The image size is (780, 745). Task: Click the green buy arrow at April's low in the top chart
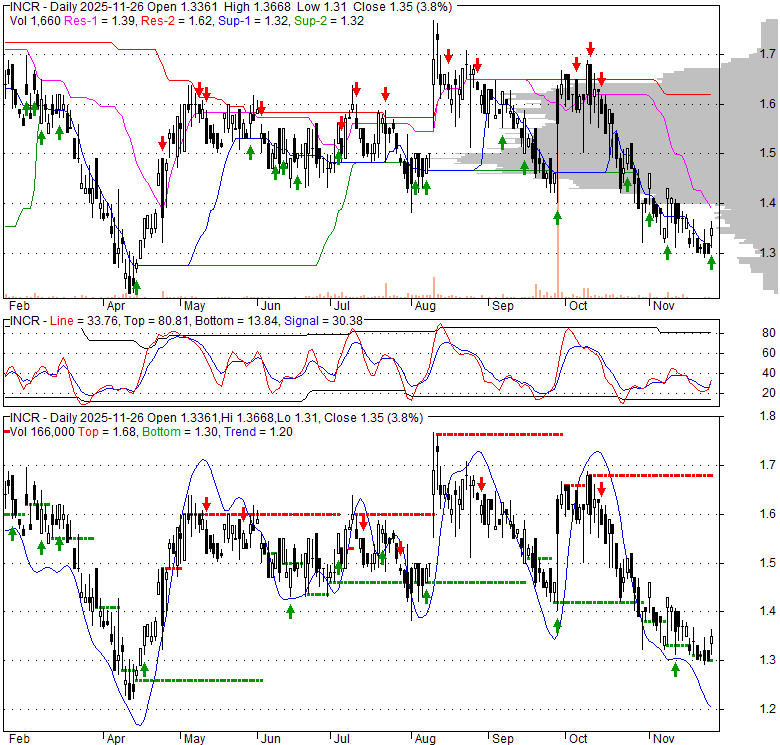(136, 285)
